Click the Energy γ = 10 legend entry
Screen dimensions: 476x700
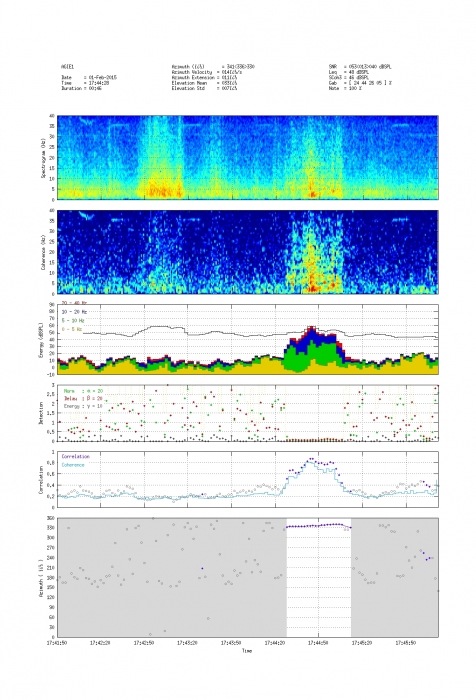[x=83, y=406]
